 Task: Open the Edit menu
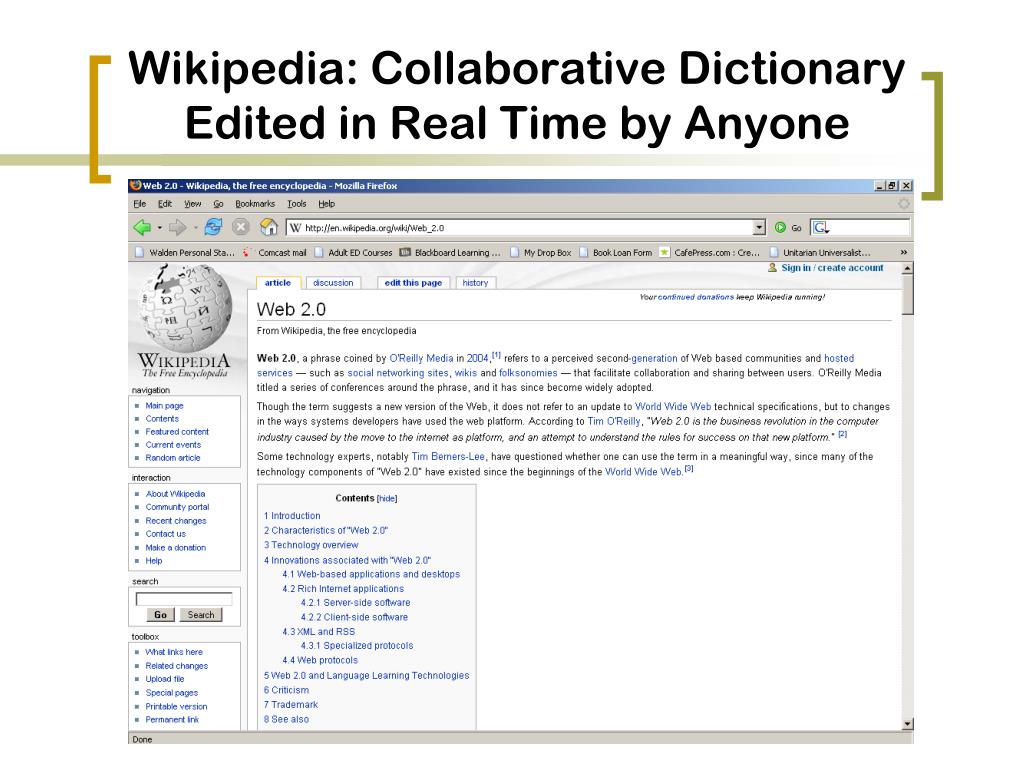165,204
